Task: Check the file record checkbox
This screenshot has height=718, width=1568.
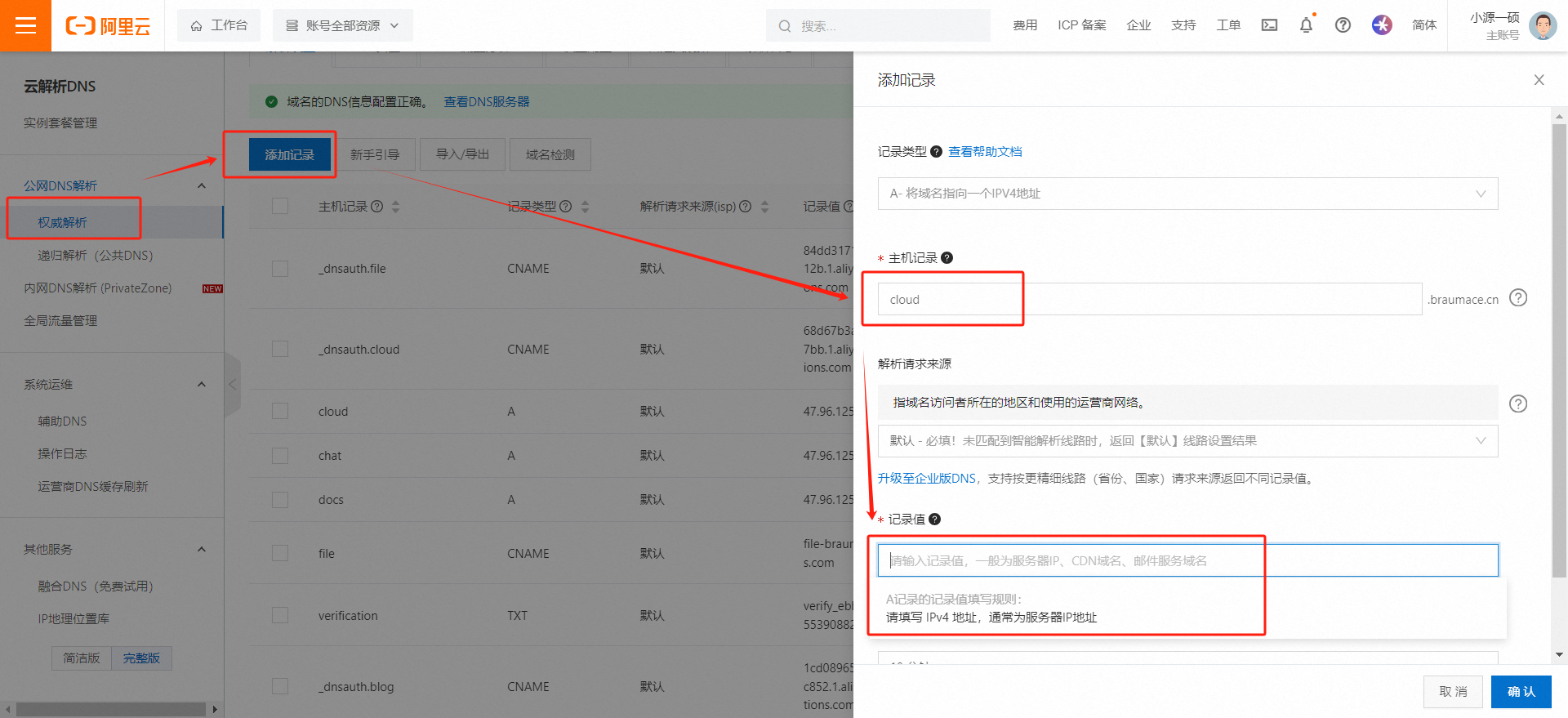Action: [280, 553]
